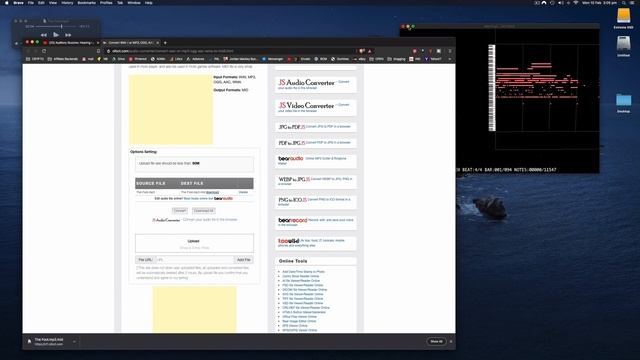This screenshot has width=640, height=360.
Task: Open the Extreme SSD drive on desktop
Action: (x=623, y=19)
